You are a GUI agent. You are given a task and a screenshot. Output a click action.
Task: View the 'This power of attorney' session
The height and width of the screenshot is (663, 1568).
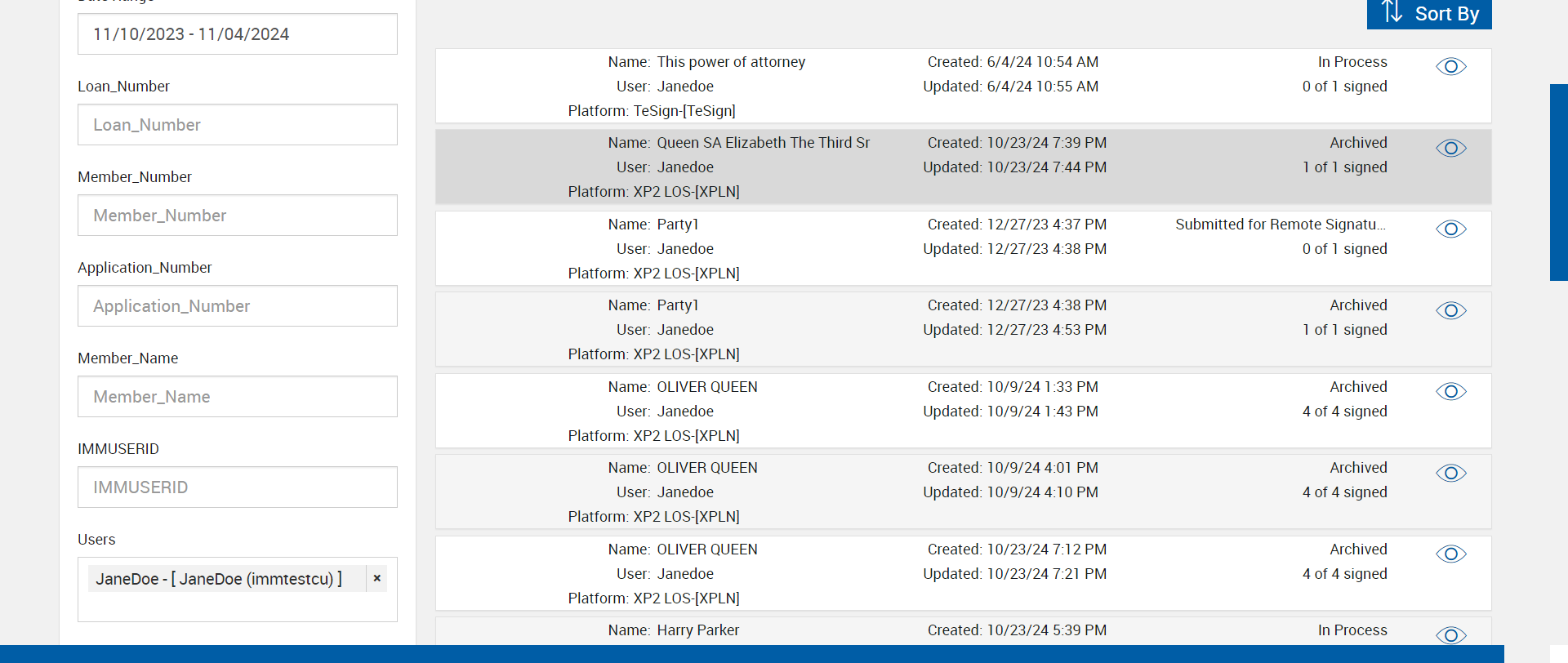[1450, 67]
